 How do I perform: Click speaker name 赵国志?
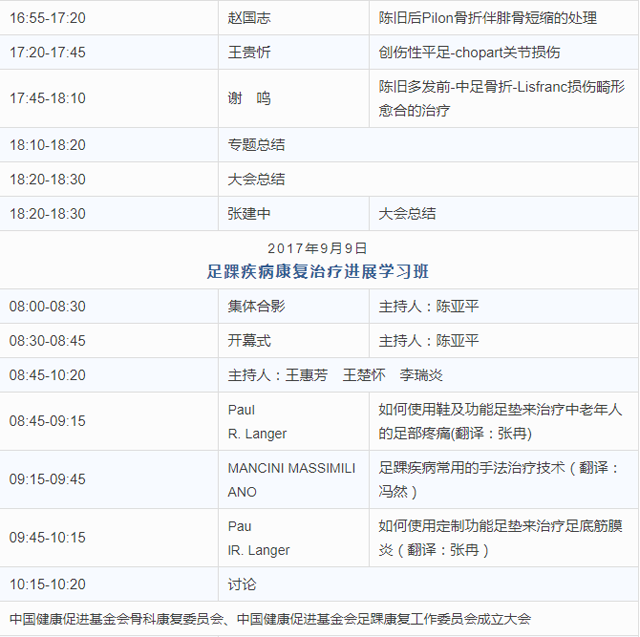[250, 18]
